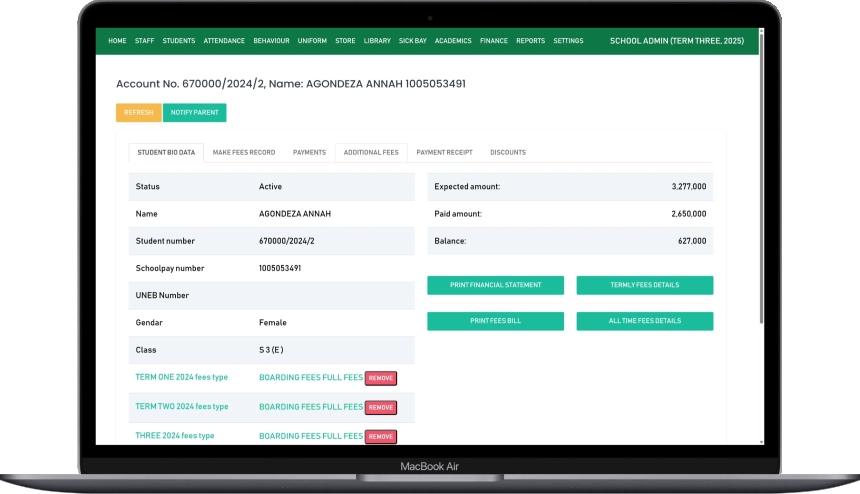Open the Sick Bay menu item

click(412, 41)
